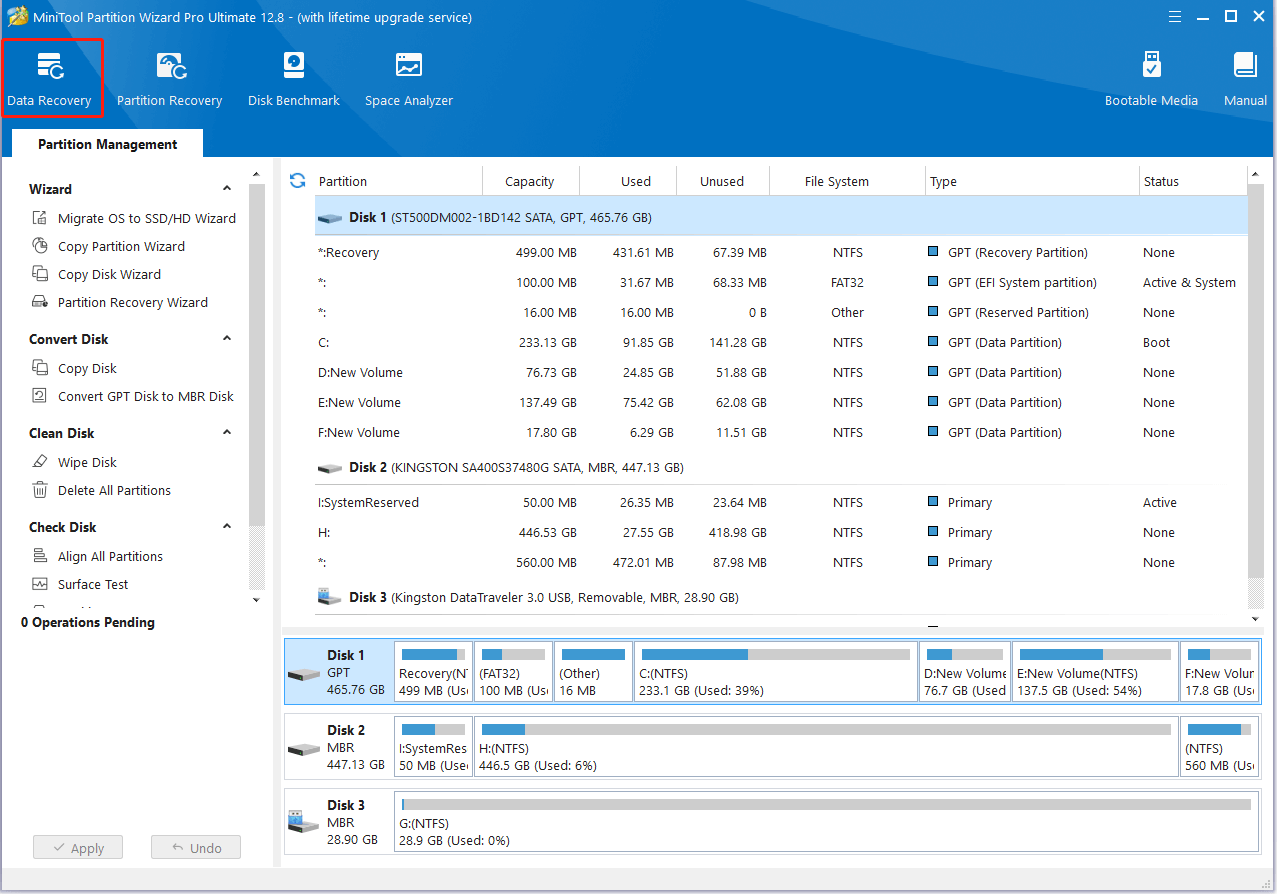Select the Disk 3 MBR block in the disk map

(338, 822)
